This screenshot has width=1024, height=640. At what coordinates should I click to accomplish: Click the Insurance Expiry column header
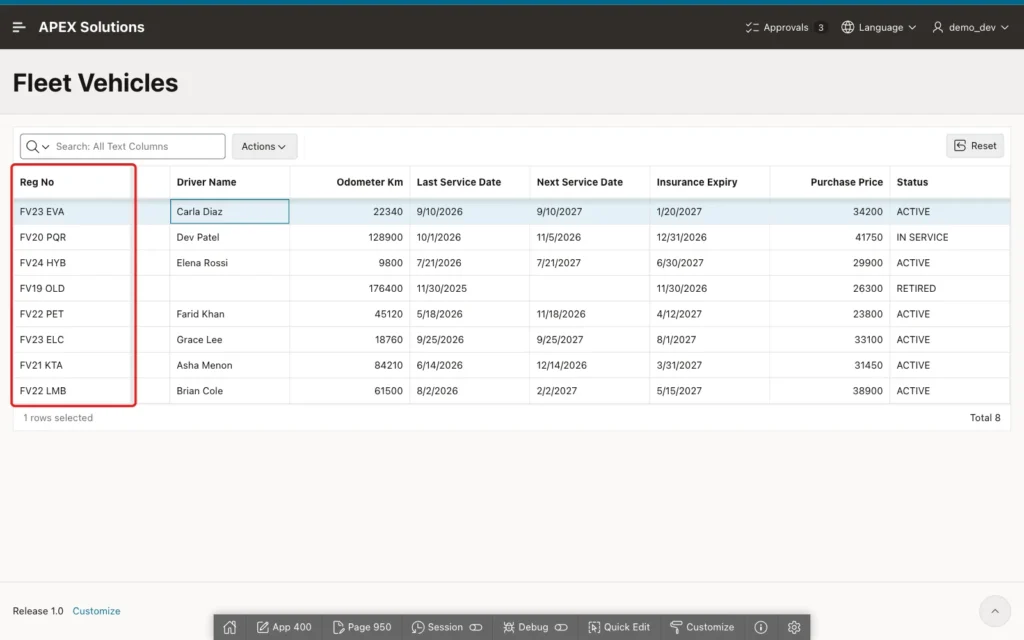pos(710,182)
